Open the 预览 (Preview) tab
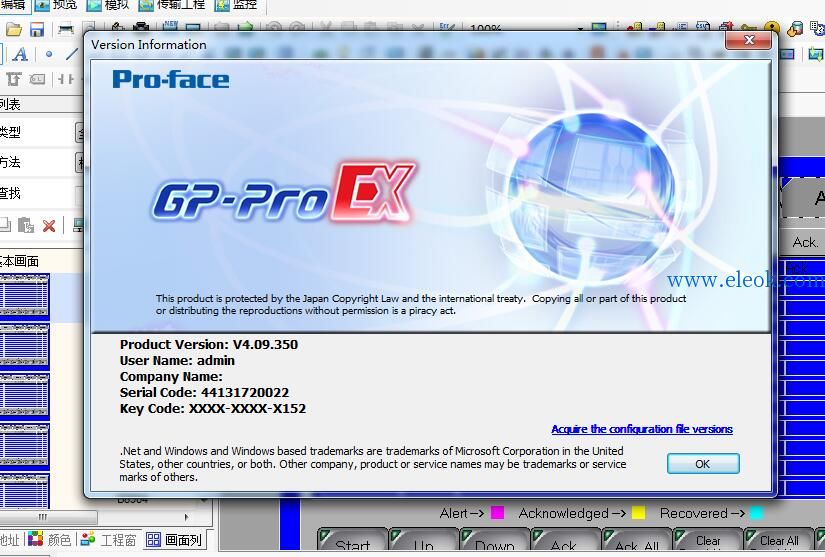Screen dimensions: 825x557 pos(56,5)
